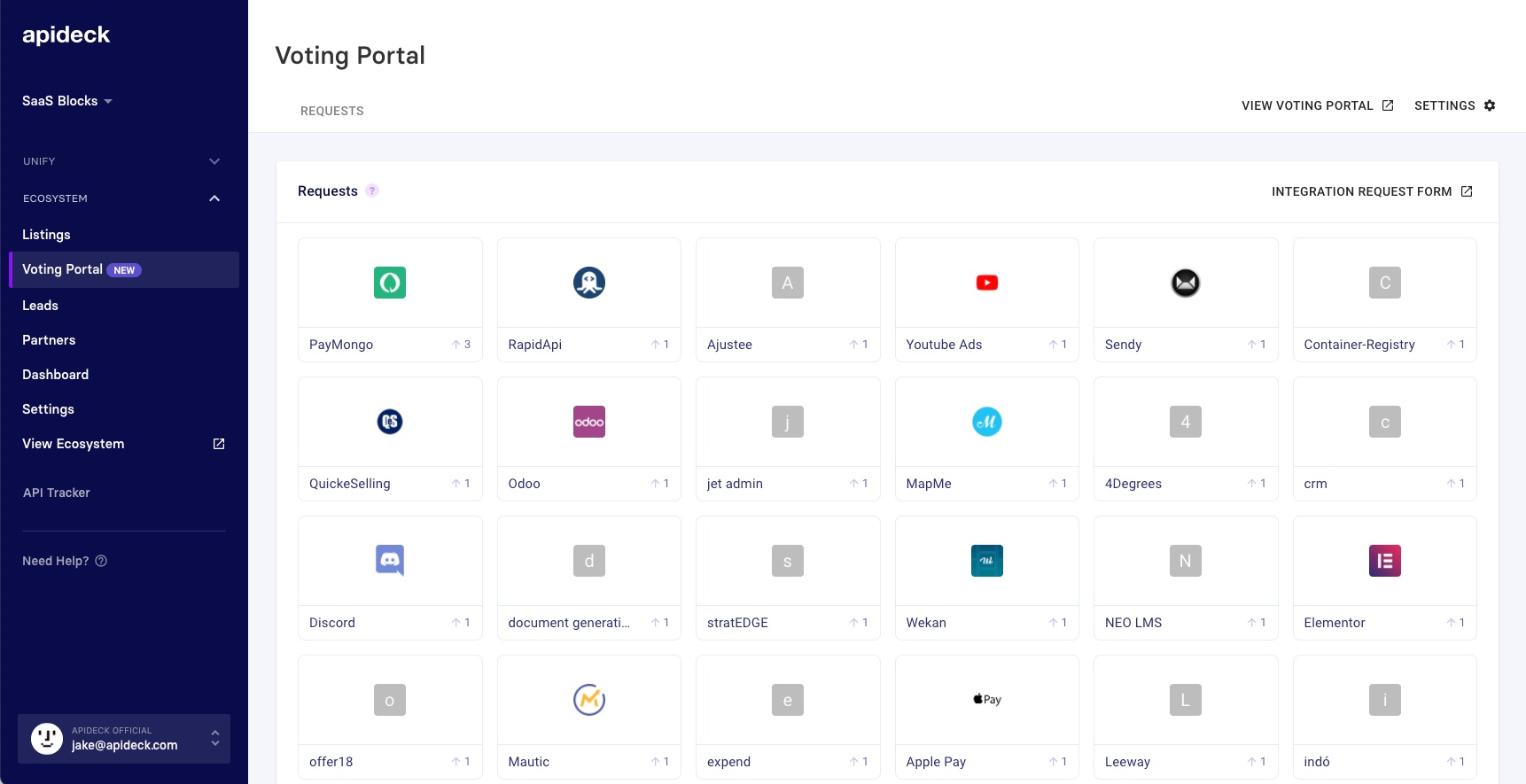The height and width of the screenshot is (784, 1526).
Task: Select the Odoo purple logo
Action: coord(589,422)
